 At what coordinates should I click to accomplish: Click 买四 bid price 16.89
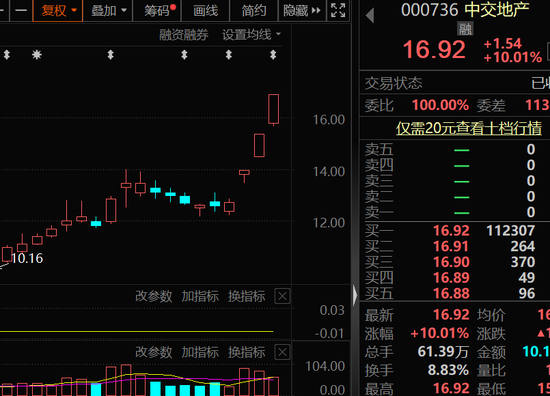[451, 278]
